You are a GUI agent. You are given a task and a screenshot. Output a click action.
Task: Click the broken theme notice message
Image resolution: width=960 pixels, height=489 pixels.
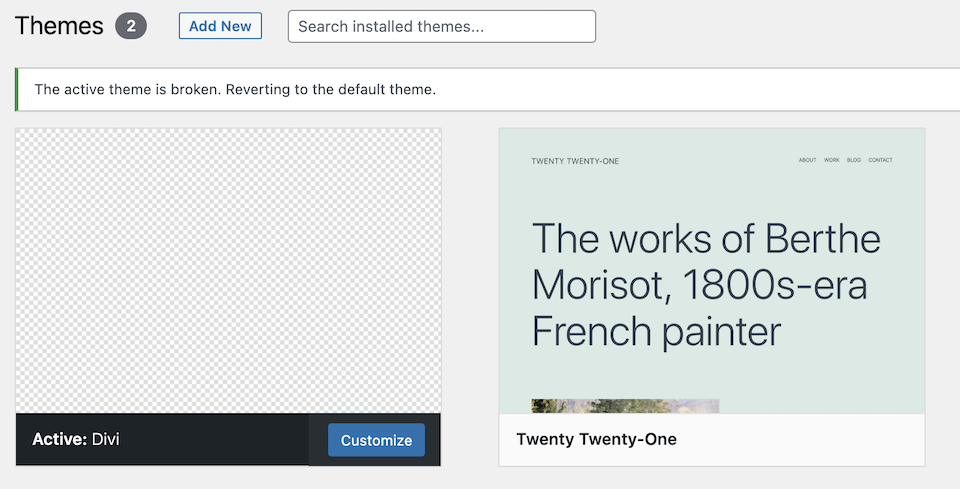point(235,90)
